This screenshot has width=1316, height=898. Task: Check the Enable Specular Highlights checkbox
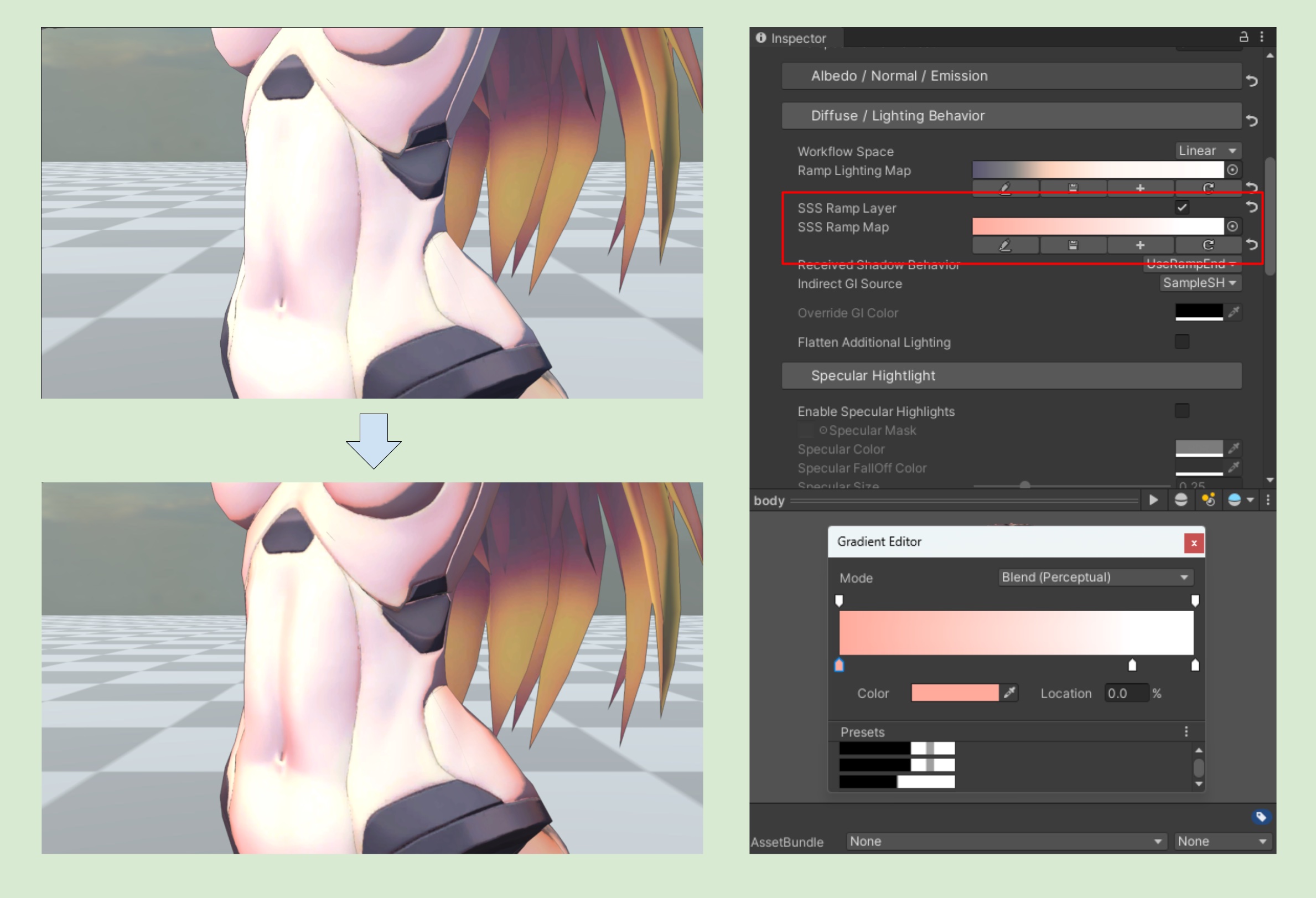pos(1182,411)
